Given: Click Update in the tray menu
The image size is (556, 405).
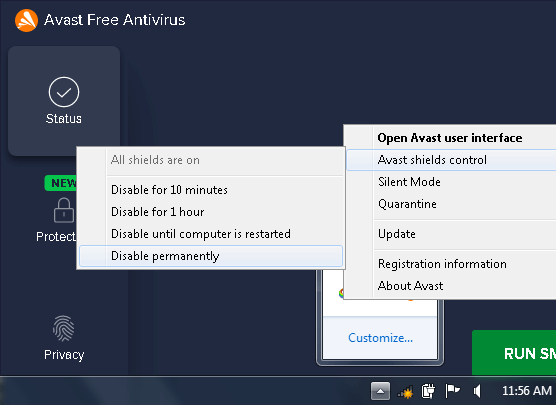Looking at the screenshot, I should coord(451,234).
